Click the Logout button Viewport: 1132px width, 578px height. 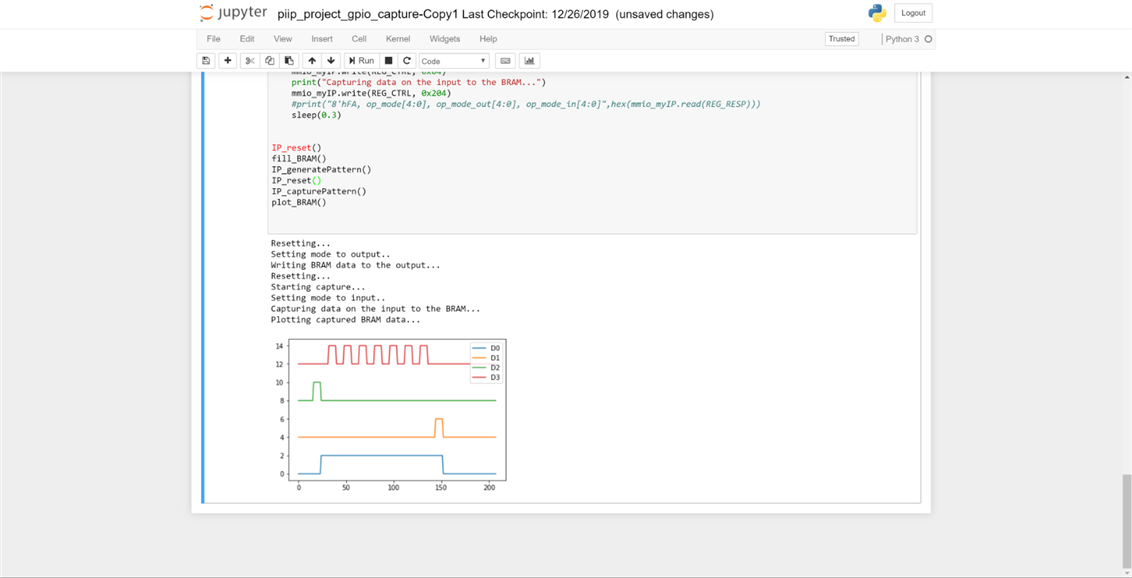[913, 13]
